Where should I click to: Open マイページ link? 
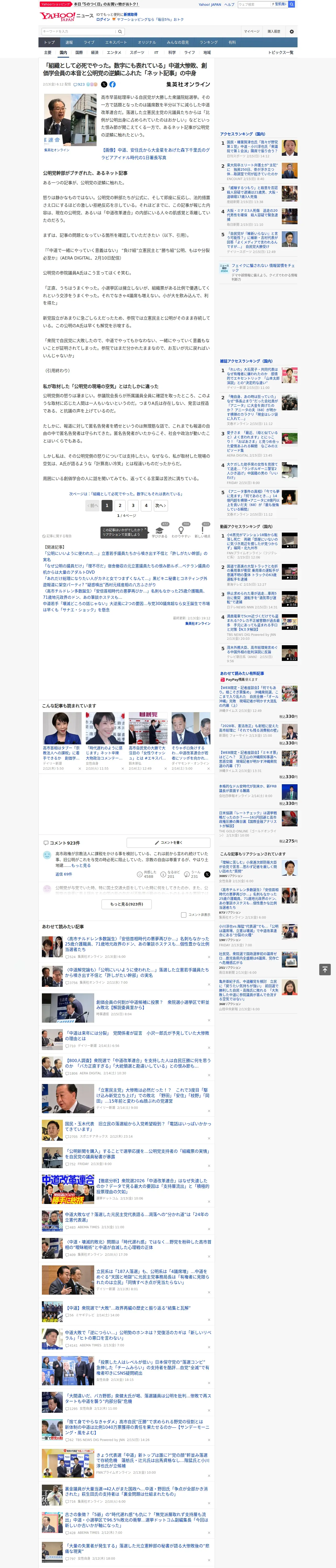coord(251,32)
